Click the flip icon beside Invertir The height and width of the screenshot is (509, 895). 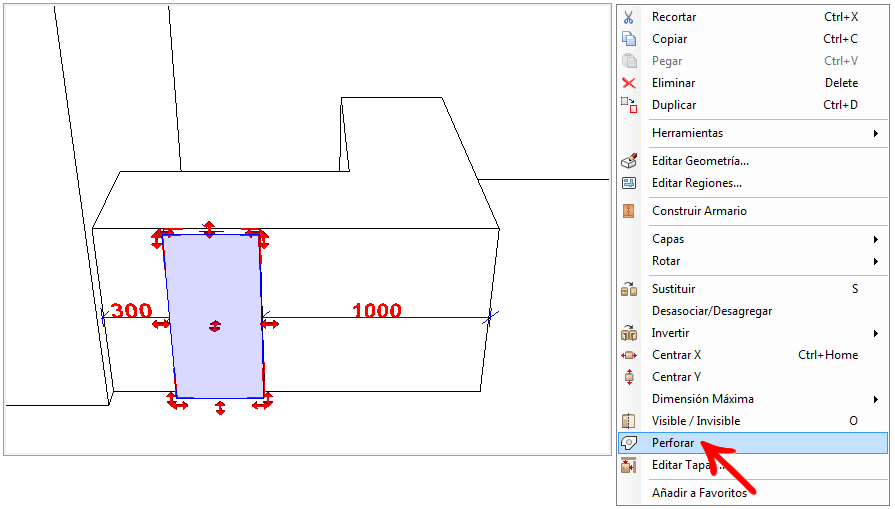tap(628, 333)
